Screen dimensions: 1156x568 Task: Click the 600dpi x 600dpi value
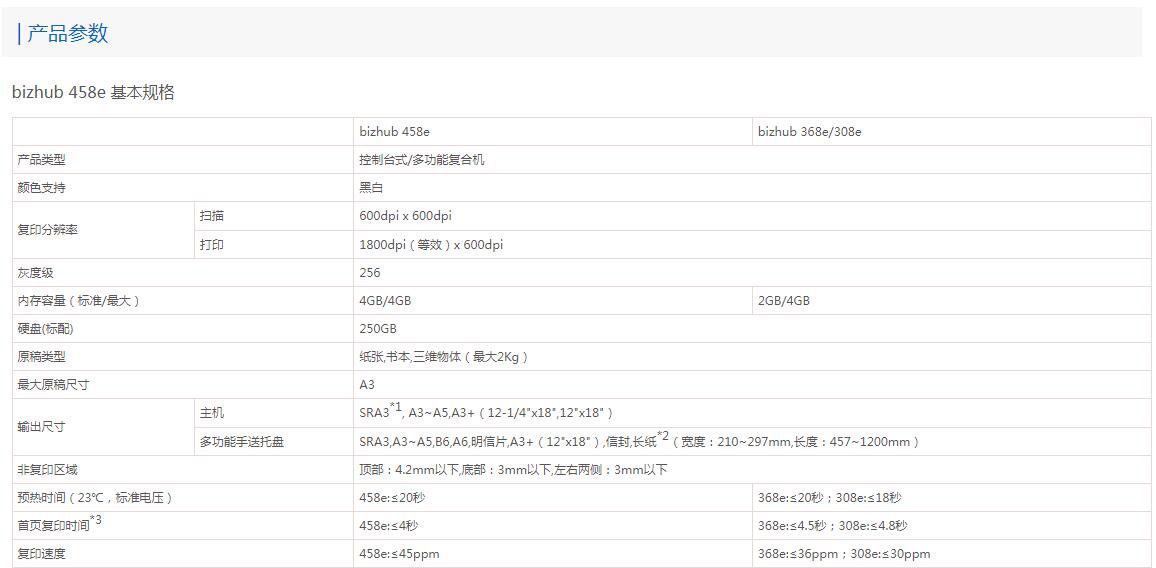[x=405, y=216]
